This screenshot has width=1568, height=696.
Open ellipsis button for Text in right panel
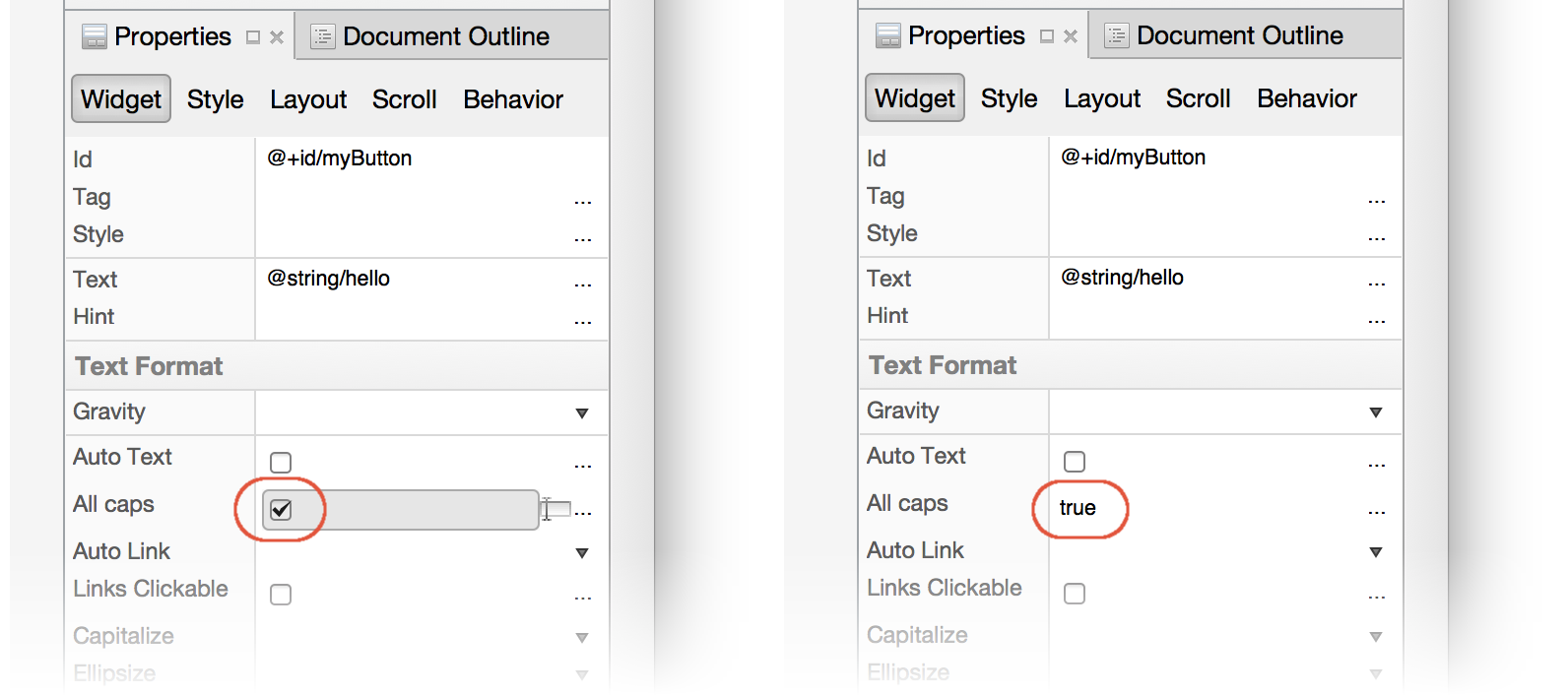(1377, 284)
